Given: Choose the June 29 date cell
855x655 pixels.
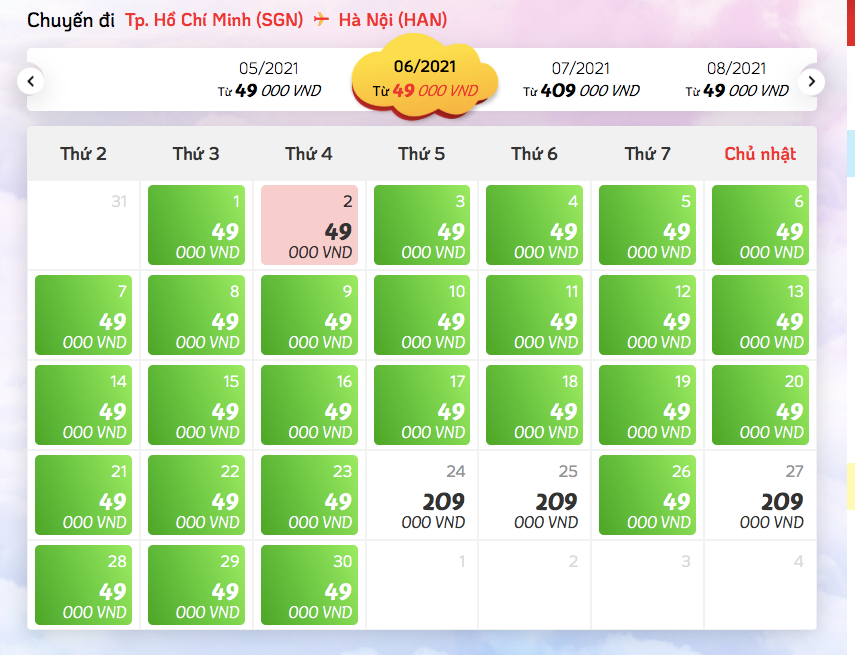Looking at the screenshot, I should (196, 585).
